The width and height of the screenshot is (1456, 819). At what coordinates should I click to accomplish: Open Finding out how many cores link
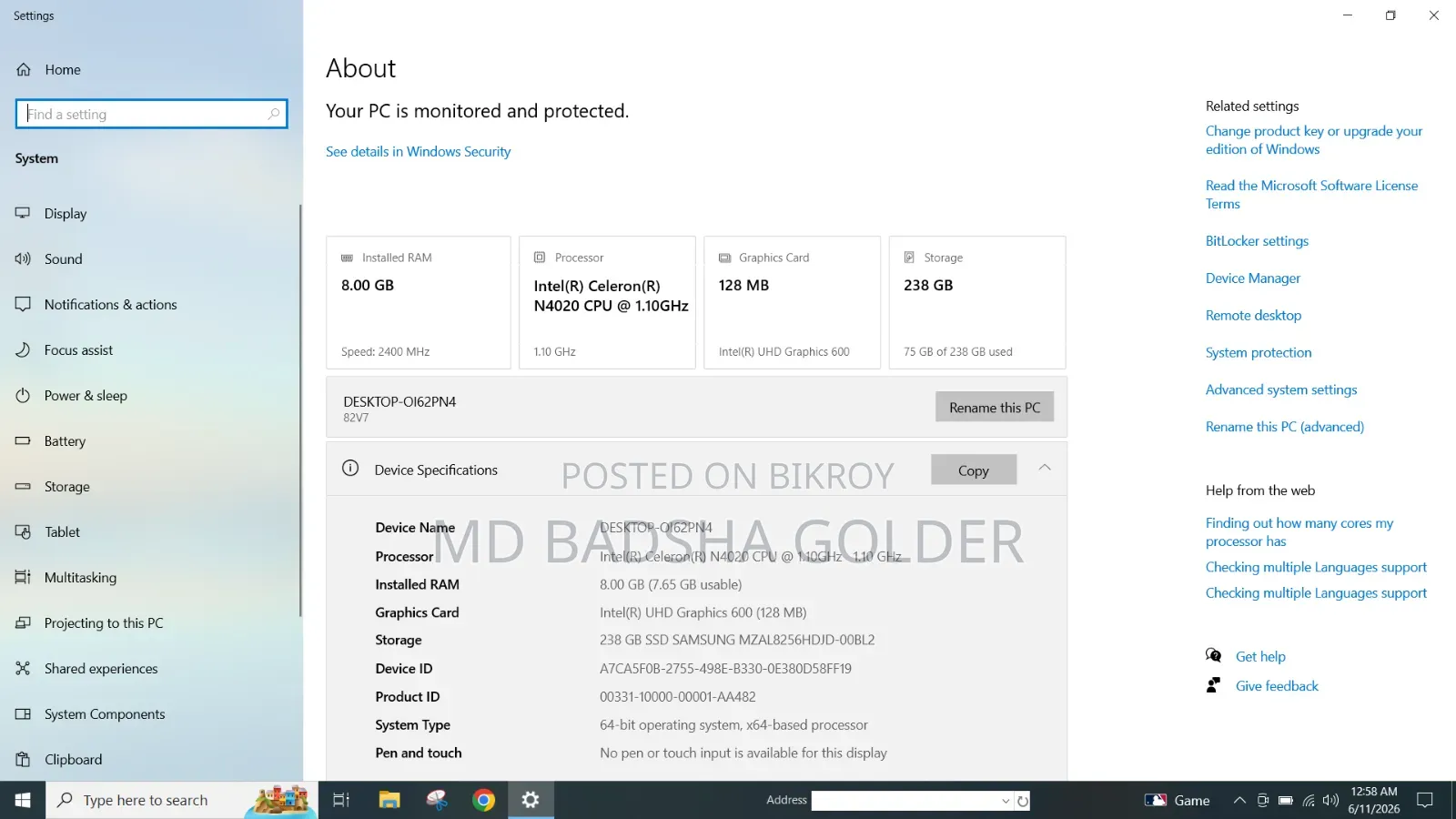[x=1299, y=532]
